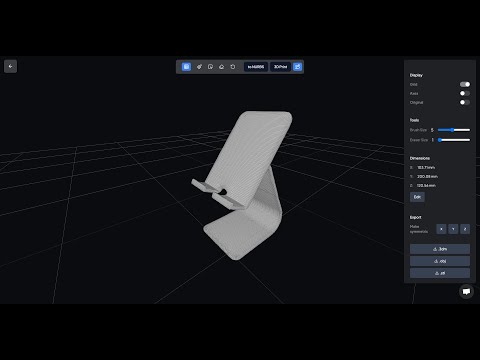The width and height of the screenshot is (480, 360).
Task: Select the square selection tool icon
Action: coord(210,67)
